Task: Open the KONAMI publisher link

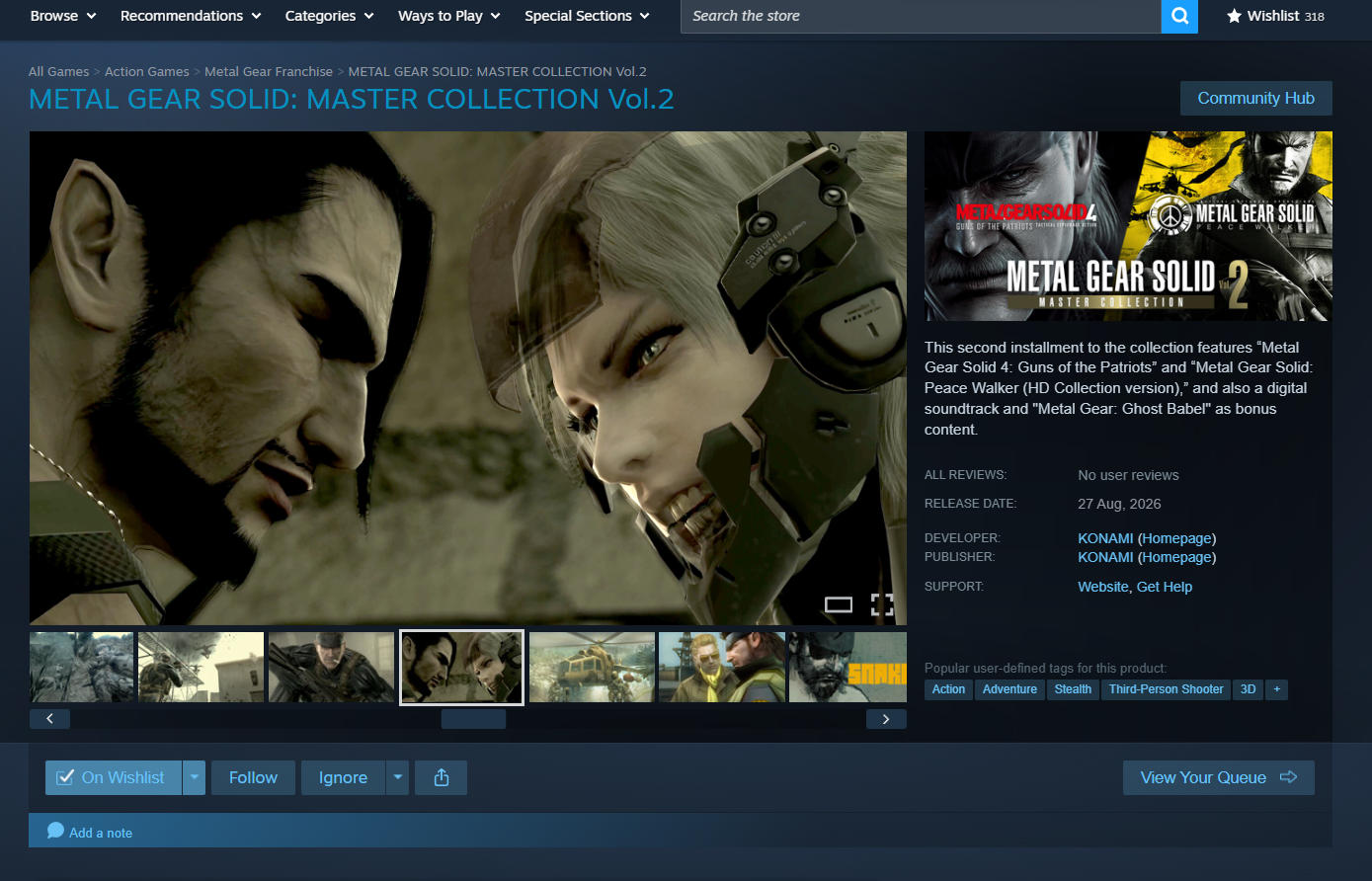Action: (x=1105, y=557)
